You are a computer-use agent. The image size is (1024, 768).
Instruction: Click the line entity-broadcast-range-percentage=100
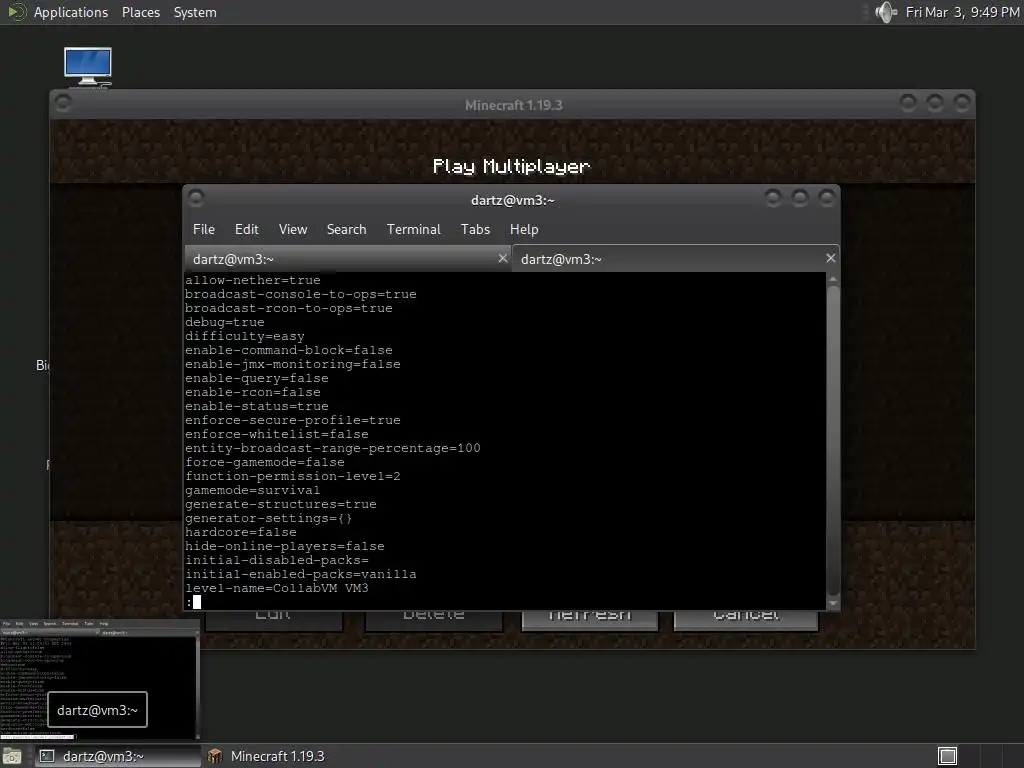(333, 448)
